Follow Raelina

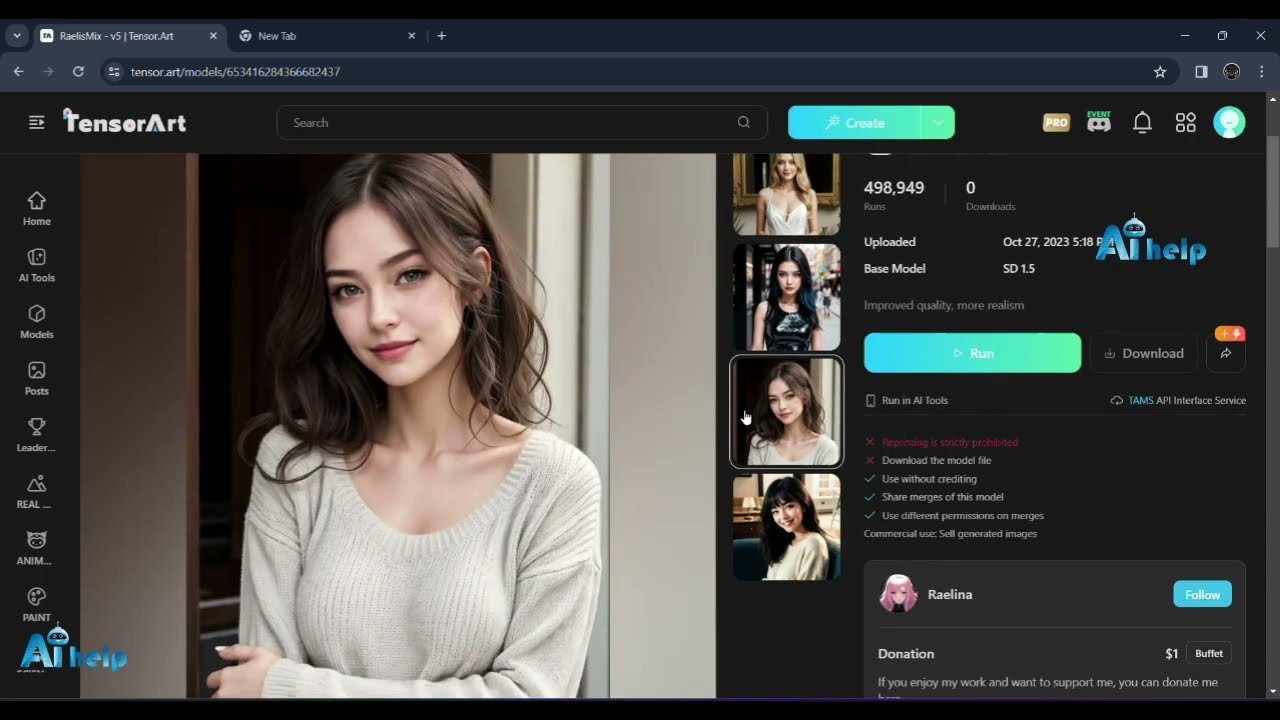tap(1202, 594)
